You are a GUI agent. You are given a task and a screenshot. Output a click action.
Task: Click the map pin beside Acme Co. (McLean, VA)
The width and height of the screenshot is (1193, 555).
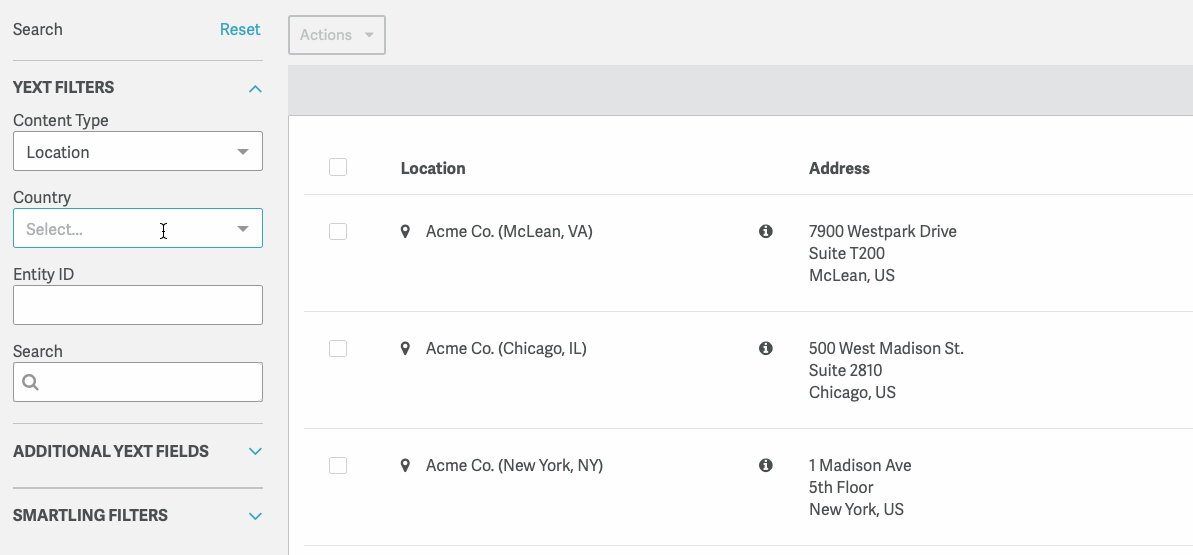pos(405,231)
